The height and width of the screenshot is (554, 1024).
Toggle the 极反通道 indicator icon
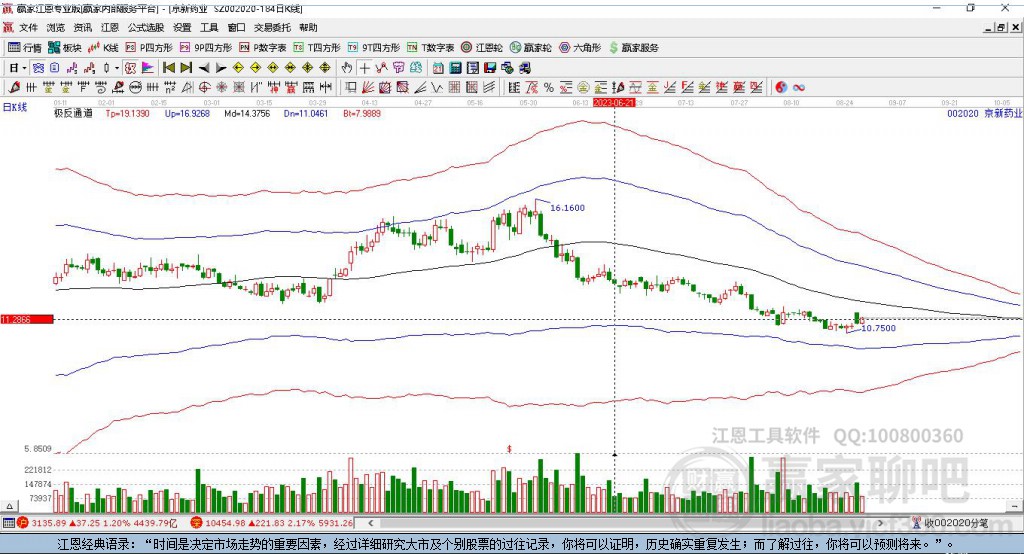(130, 68)
